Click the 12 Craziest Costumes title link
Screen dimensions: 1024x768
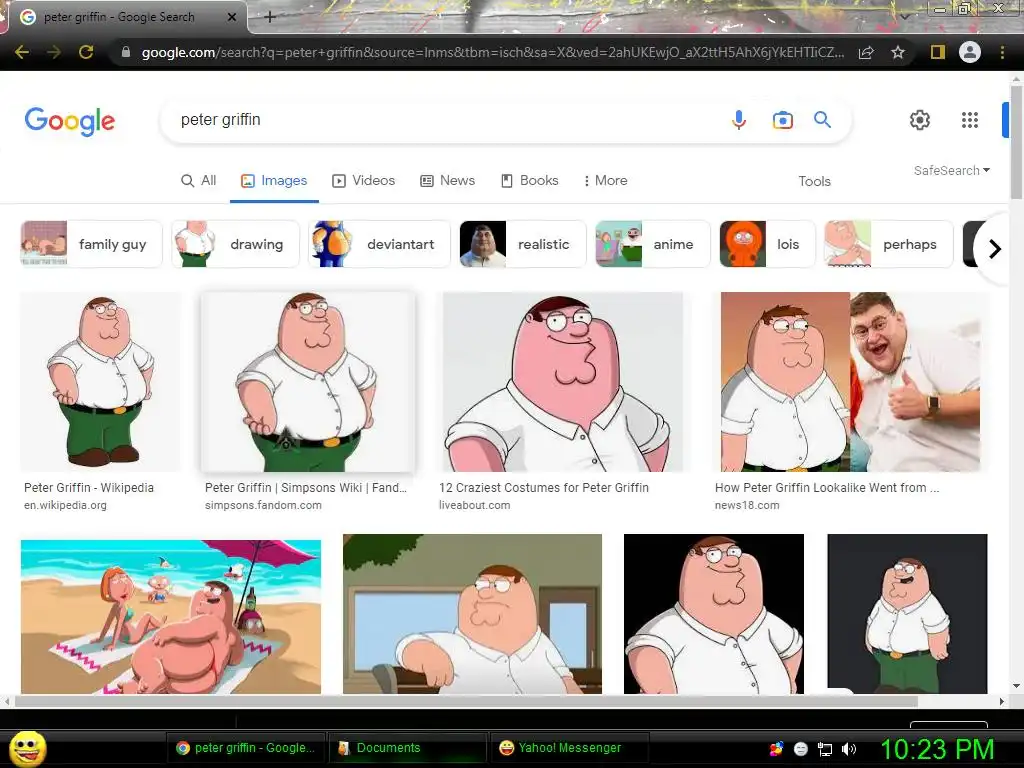(544, 488)
